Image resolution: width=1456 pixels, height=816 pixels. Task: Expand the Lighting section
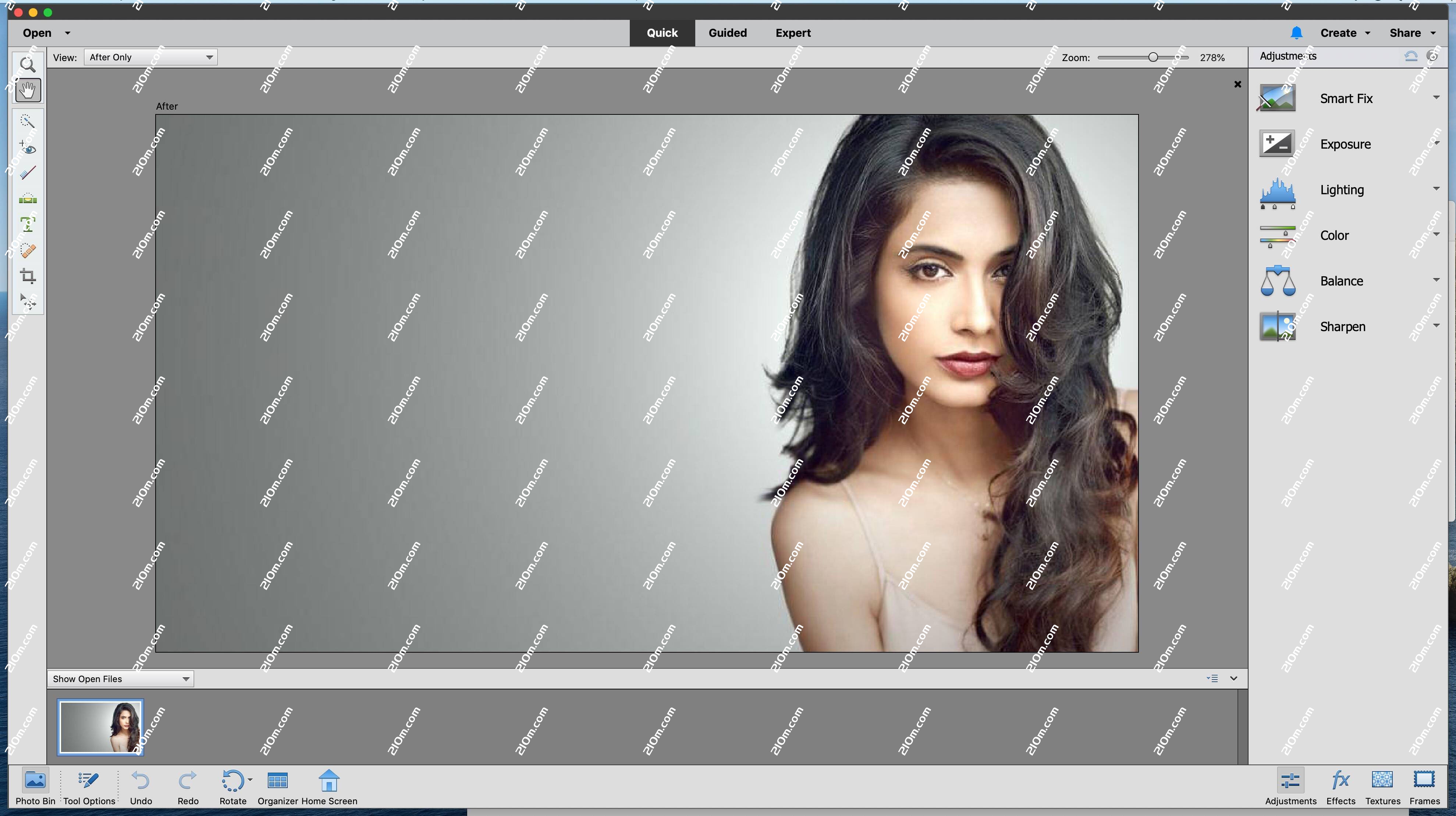point(1436,188)
